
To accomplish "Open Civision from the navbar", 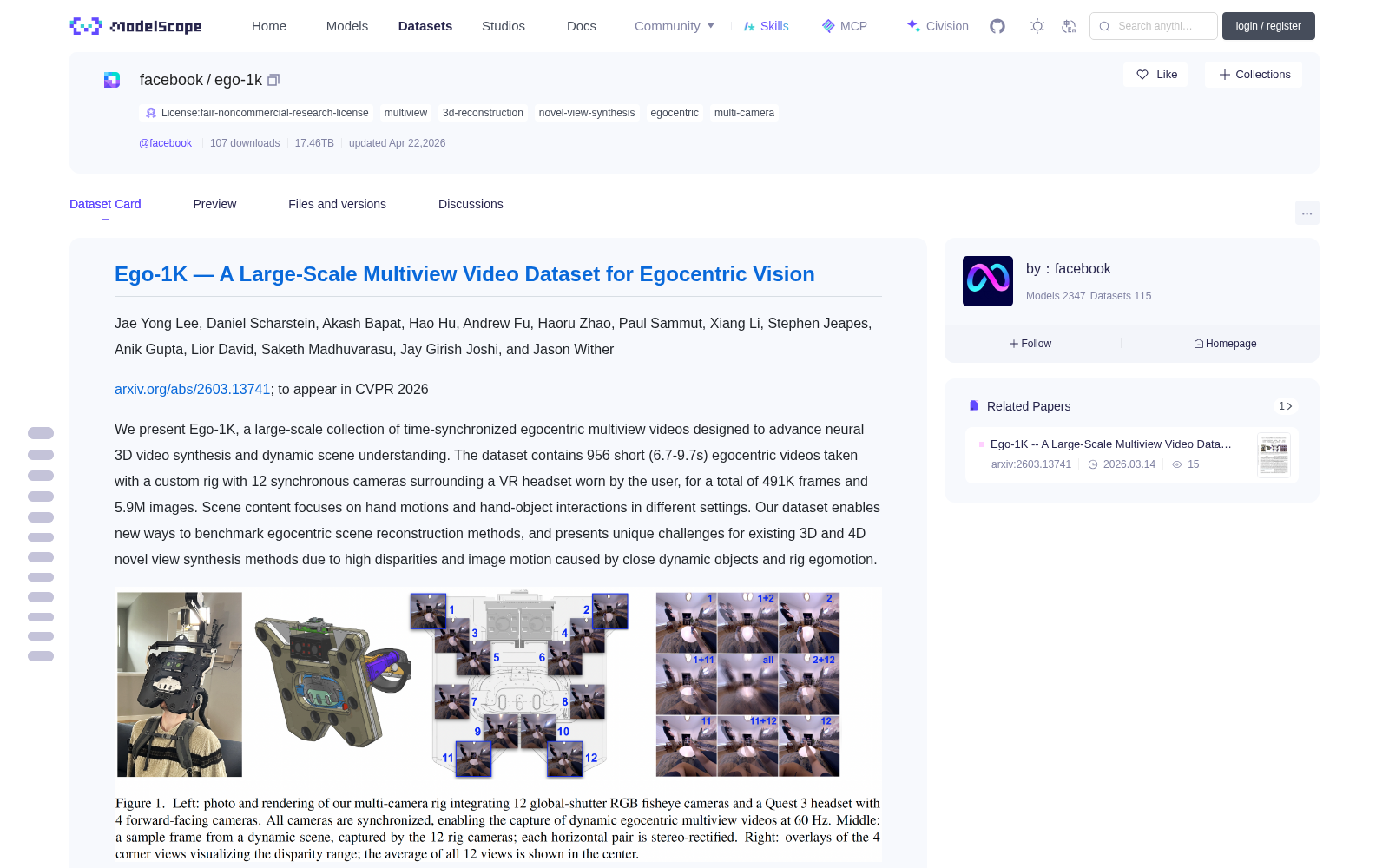I will [938, 26].
